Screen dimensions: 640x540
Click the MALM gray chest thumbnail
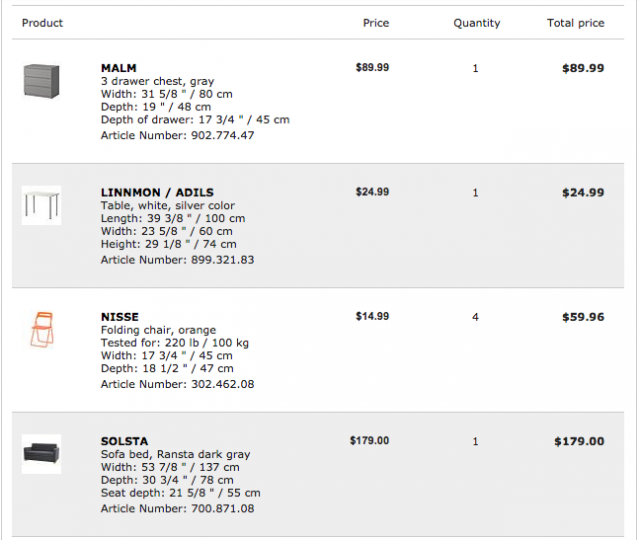(x=42, y=81)
